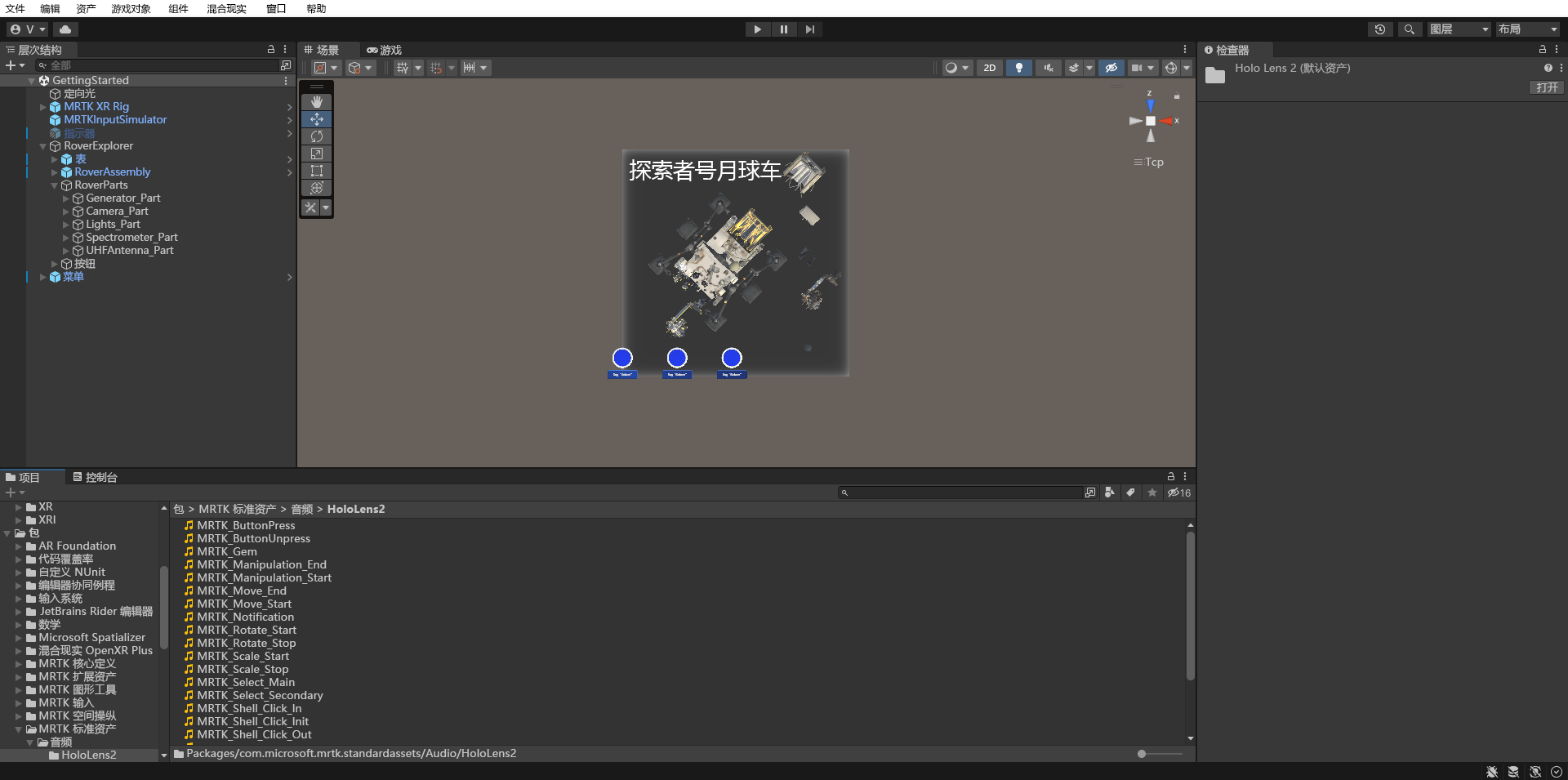Click the 打开 button in the Inspector
The width and height of the screenshot is (1568, 780).
click(x=1546, y=87)
